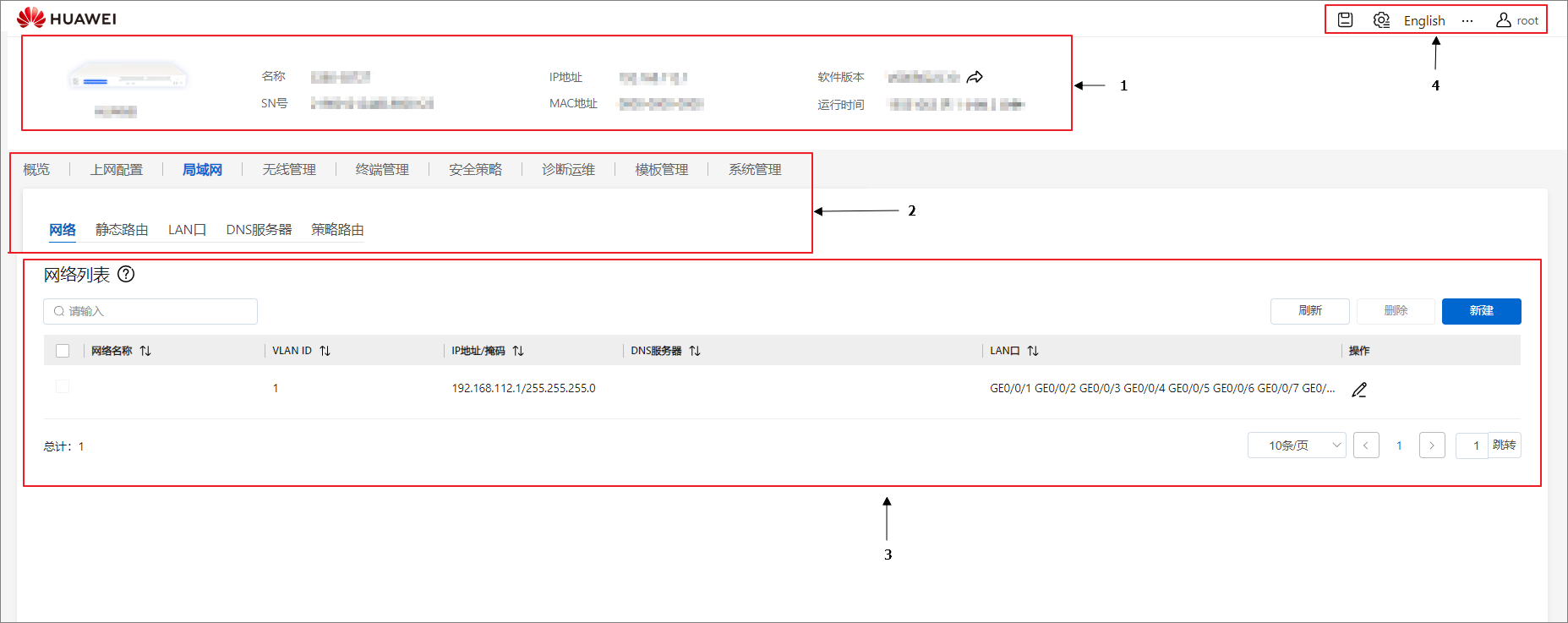Open the 无线管理 tab
The height and width of the screenshot is (623, 1568).
click(x=289, y=170)
